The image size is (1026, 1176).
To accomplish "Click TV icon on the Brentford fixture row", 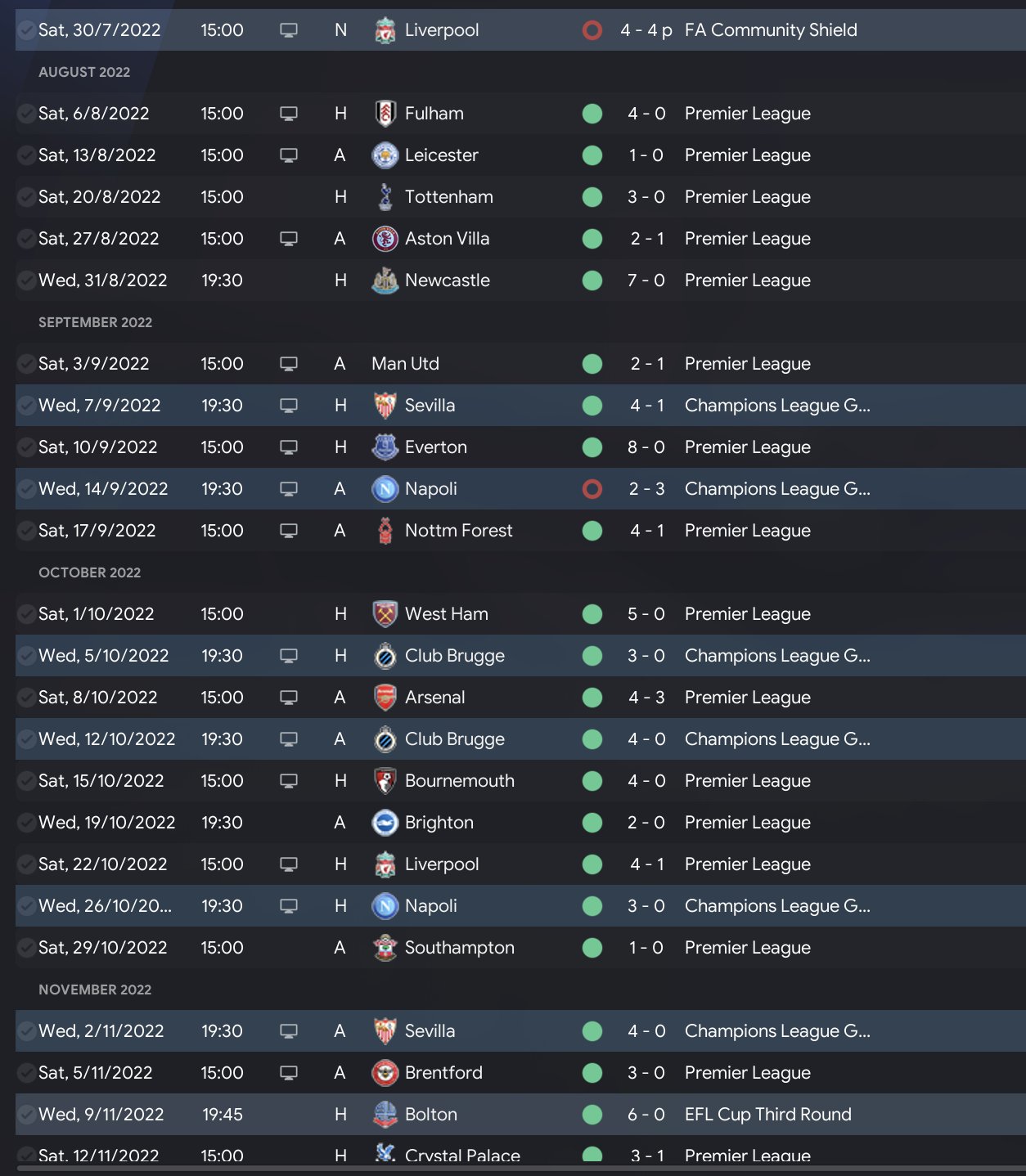I will (289, 1073).
